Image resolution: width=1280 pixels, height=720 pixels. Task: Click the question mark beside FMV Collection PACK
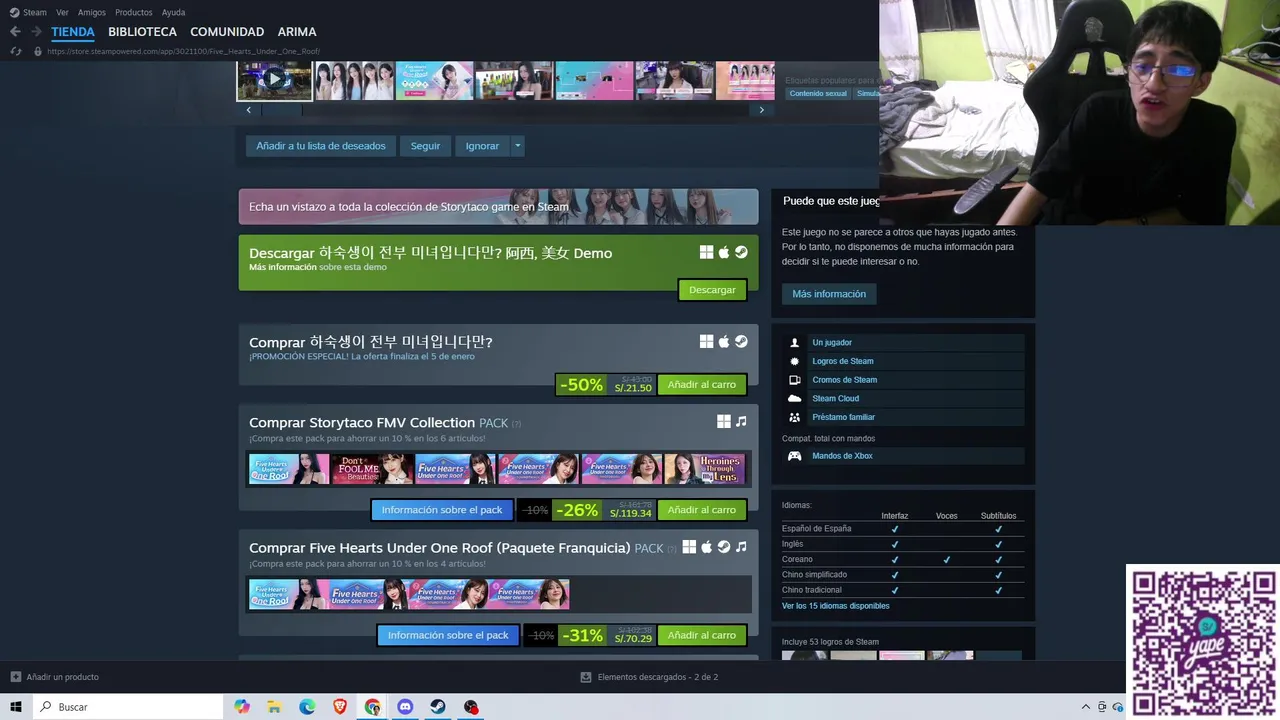[516, 424]
